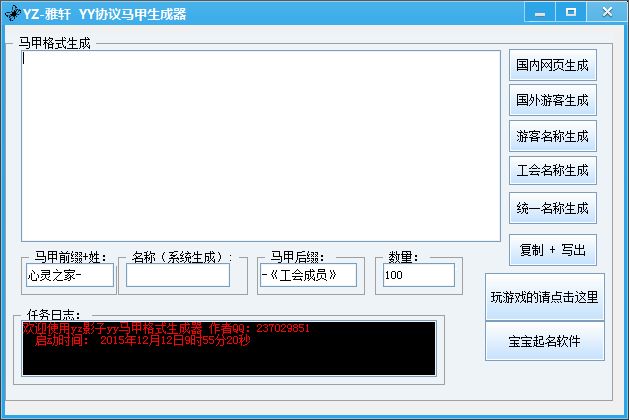629x420 pixels.
Task: Click the 统一名称生成 button
Action: tap(553, 208)
